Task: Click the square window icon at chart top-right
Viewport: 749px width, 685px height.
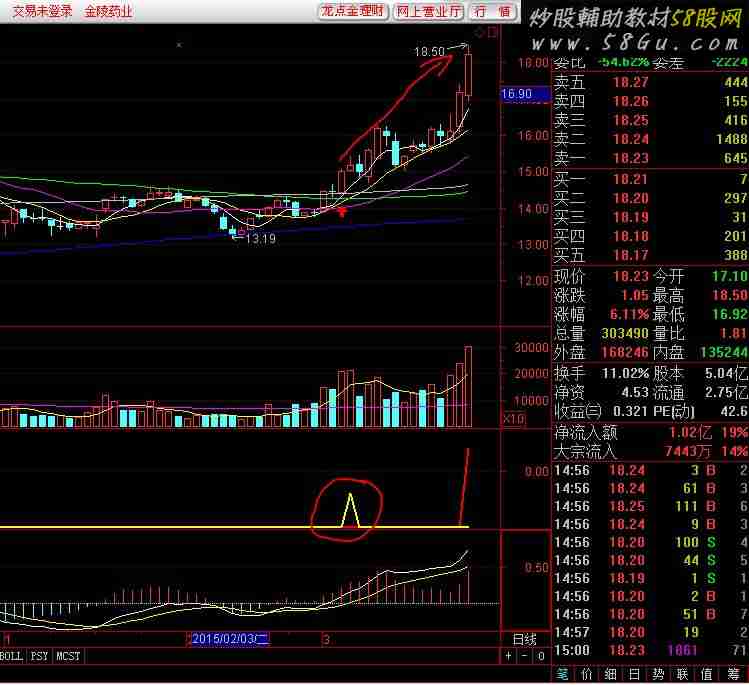Action: click(492, 32)
